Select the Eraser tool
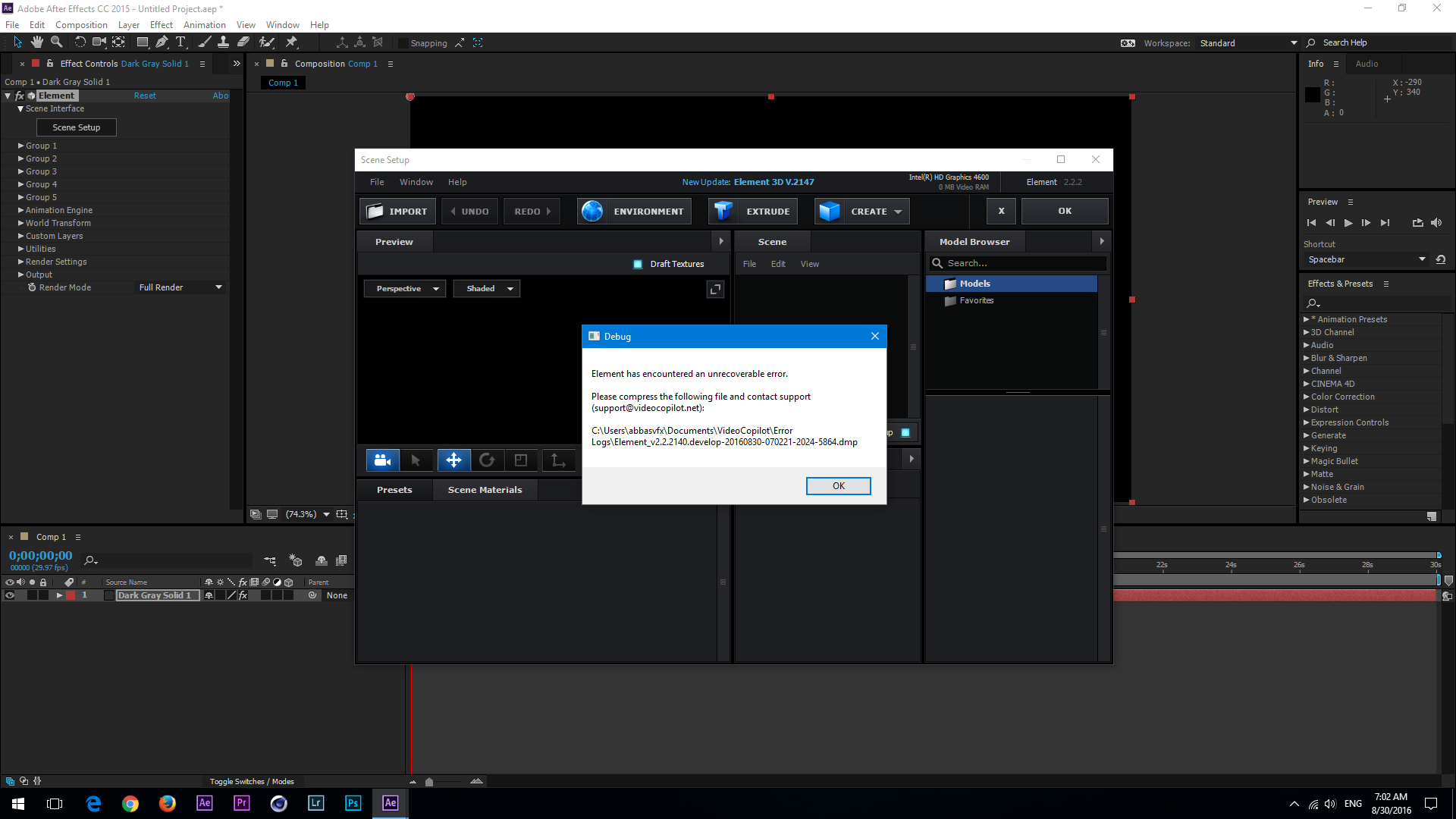The image size is (1456, 819). 243,42
